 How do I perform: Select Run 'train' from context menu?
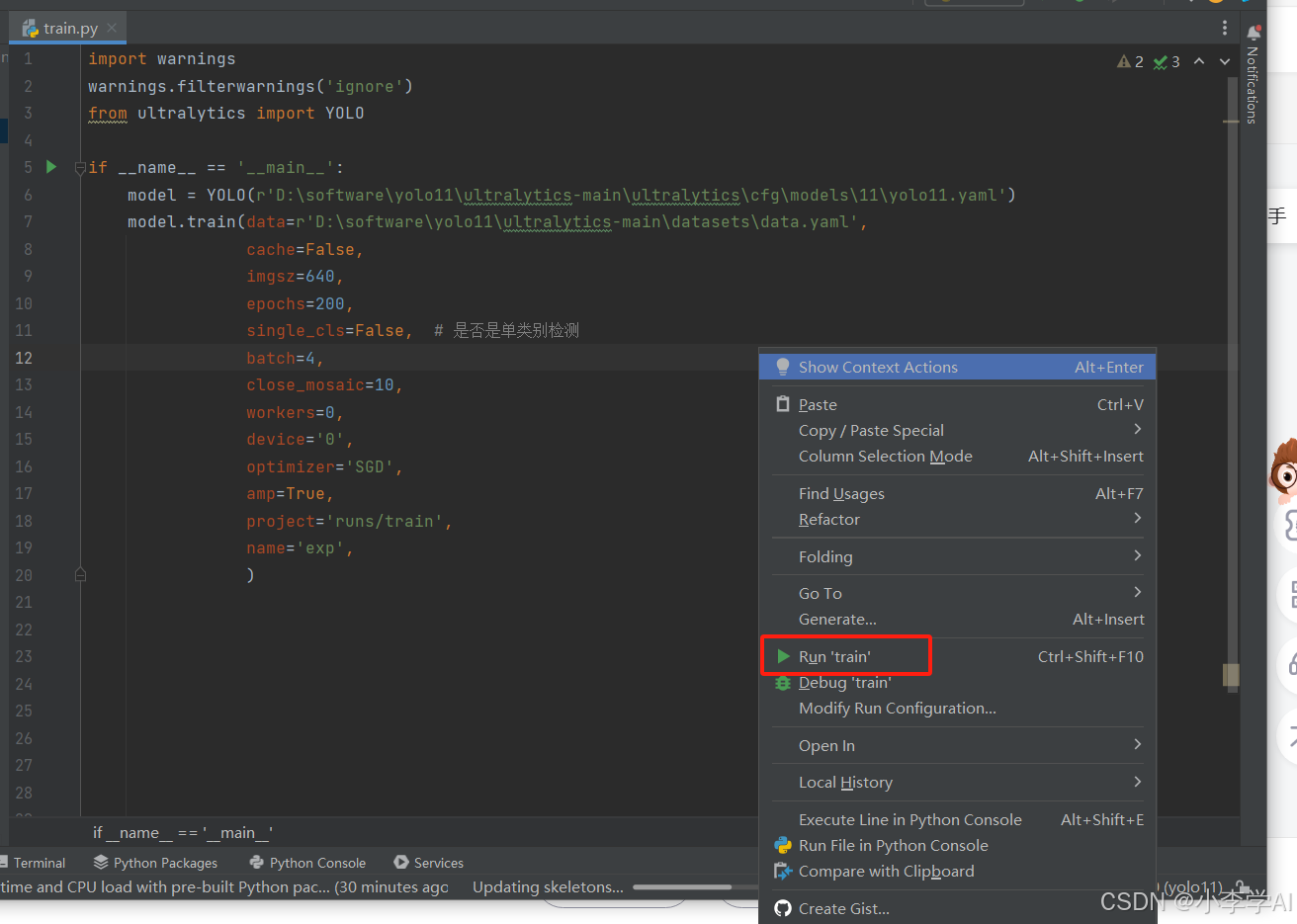pos(957,656)
